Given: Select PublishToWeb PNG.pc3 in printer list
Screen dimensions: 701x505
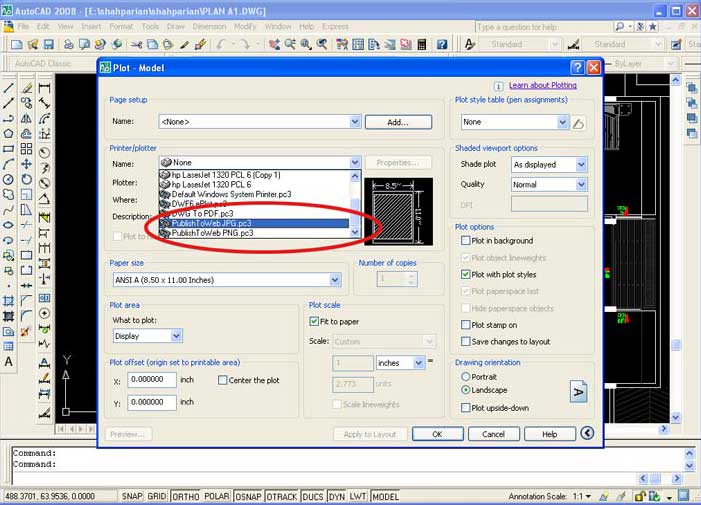Looking at the screenshot, I should (254, 233).
